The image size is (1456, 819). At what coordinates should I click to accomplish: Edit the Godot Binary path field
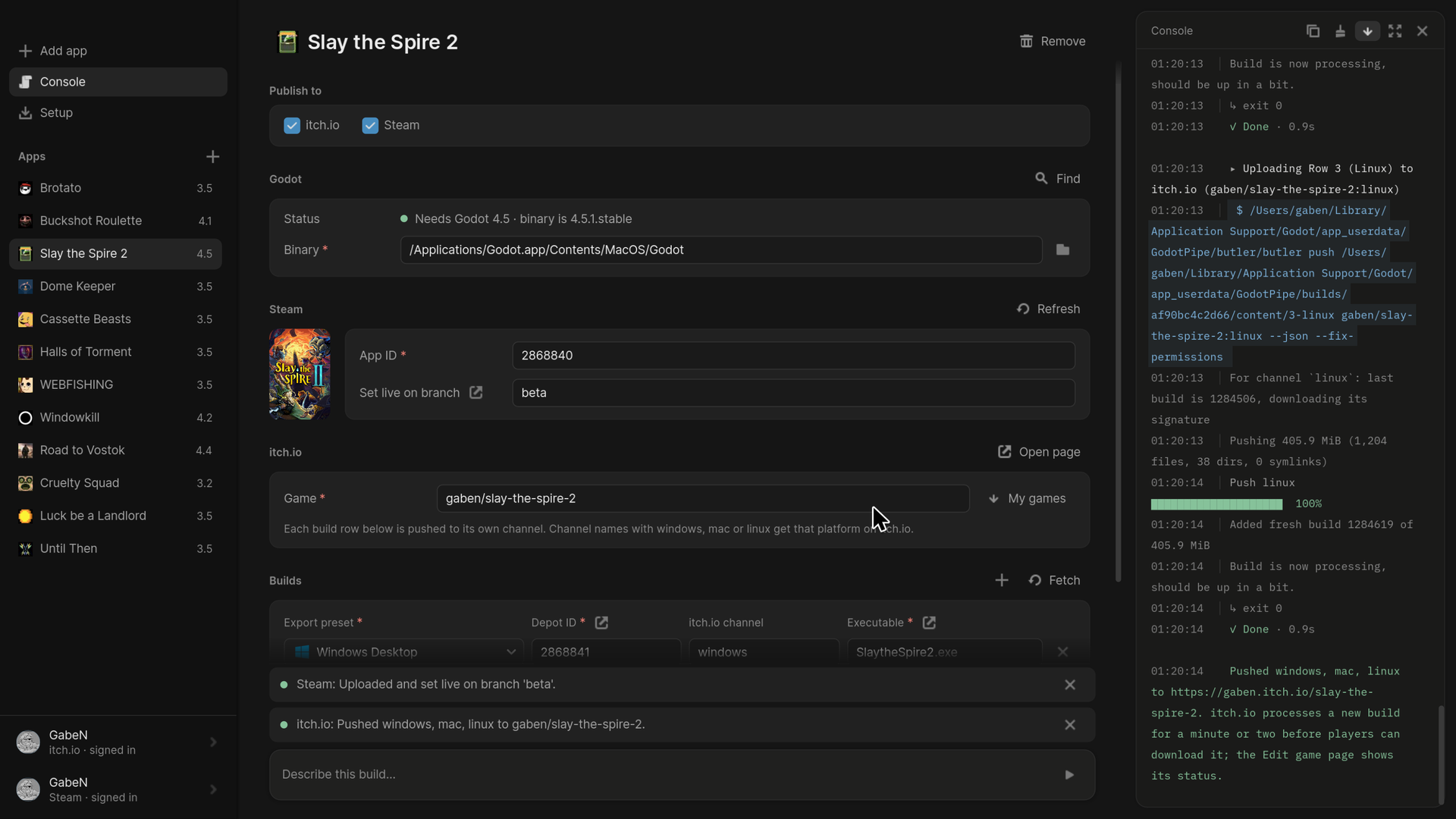pos(721,250)
